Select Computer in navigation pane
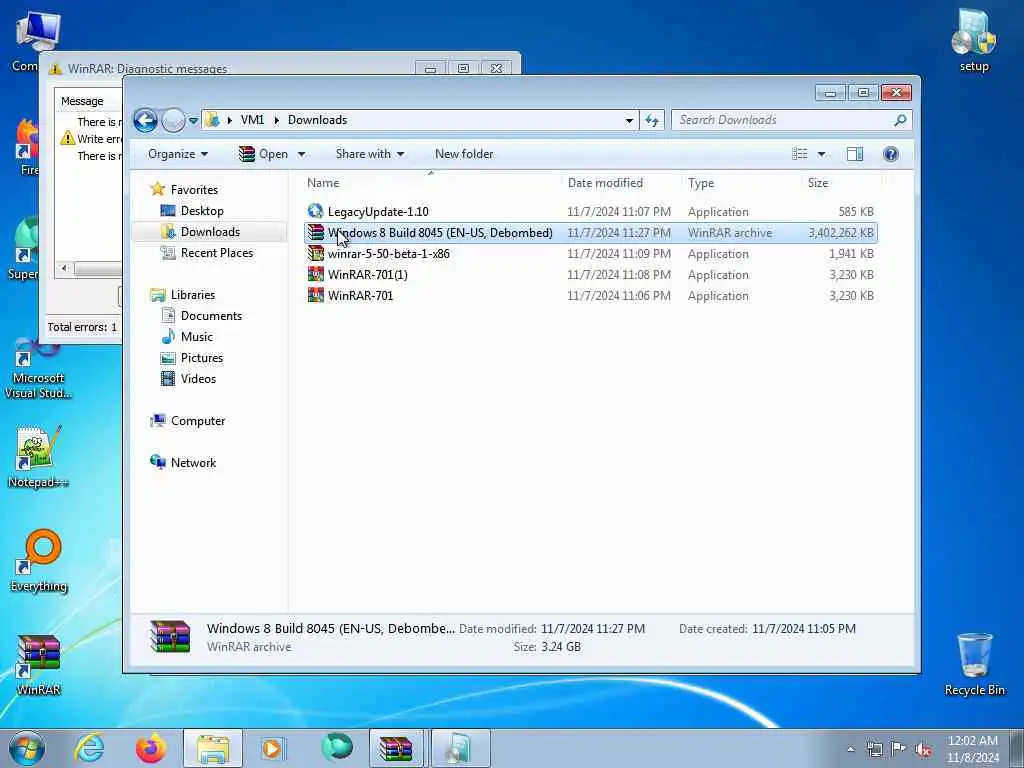This screenshot has width=1024, height=768. coord(197,421)
